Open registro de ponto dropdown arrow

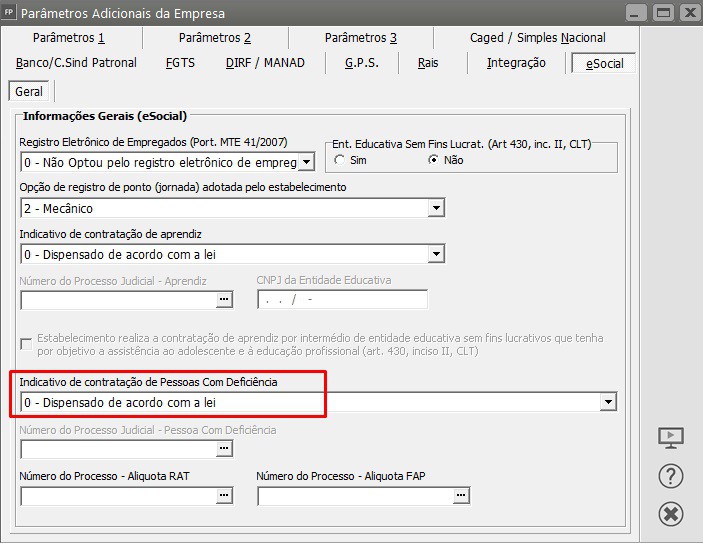436,208
